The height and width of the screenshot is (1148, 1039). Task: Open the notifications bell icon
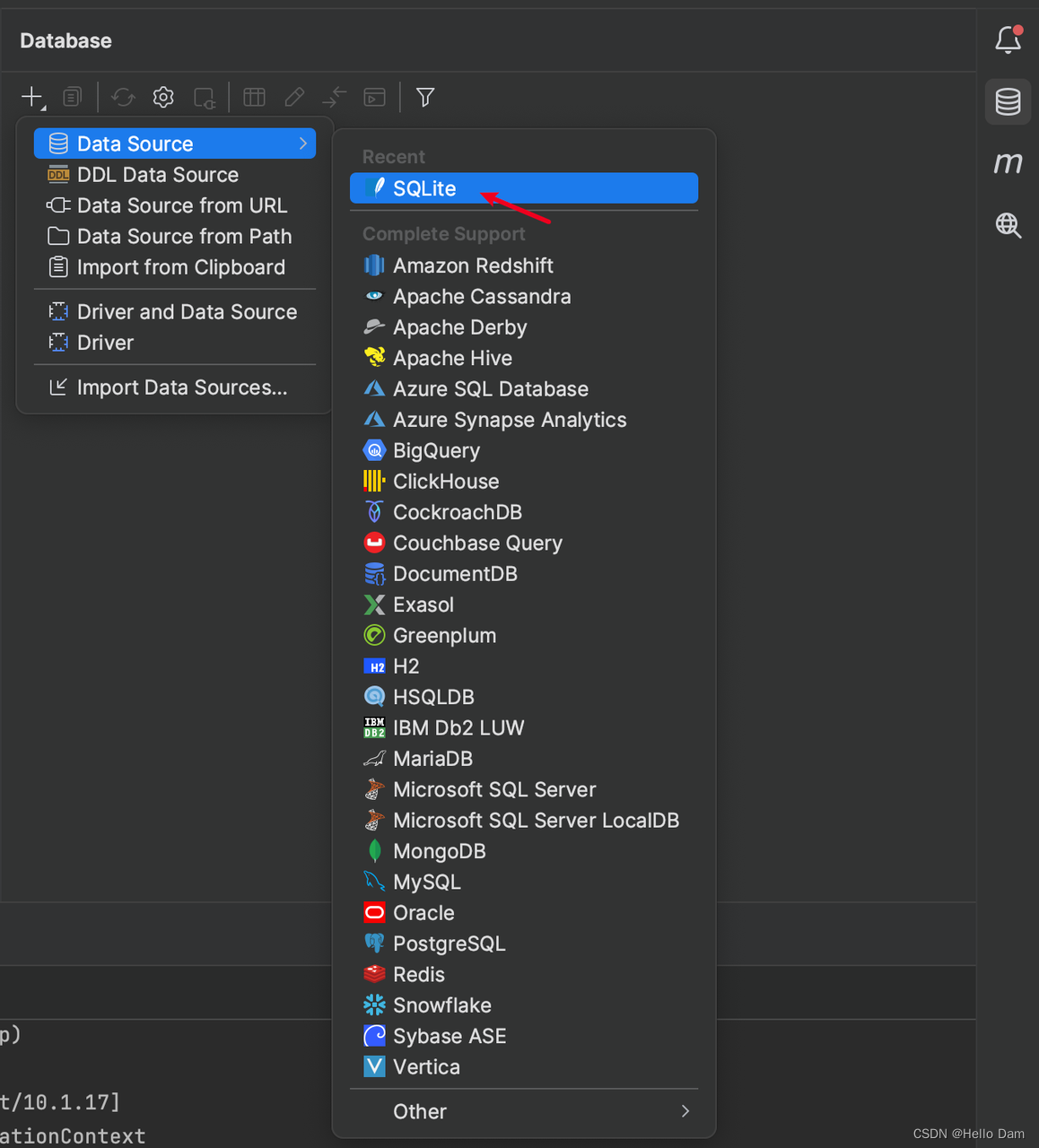pos(1008,39)
